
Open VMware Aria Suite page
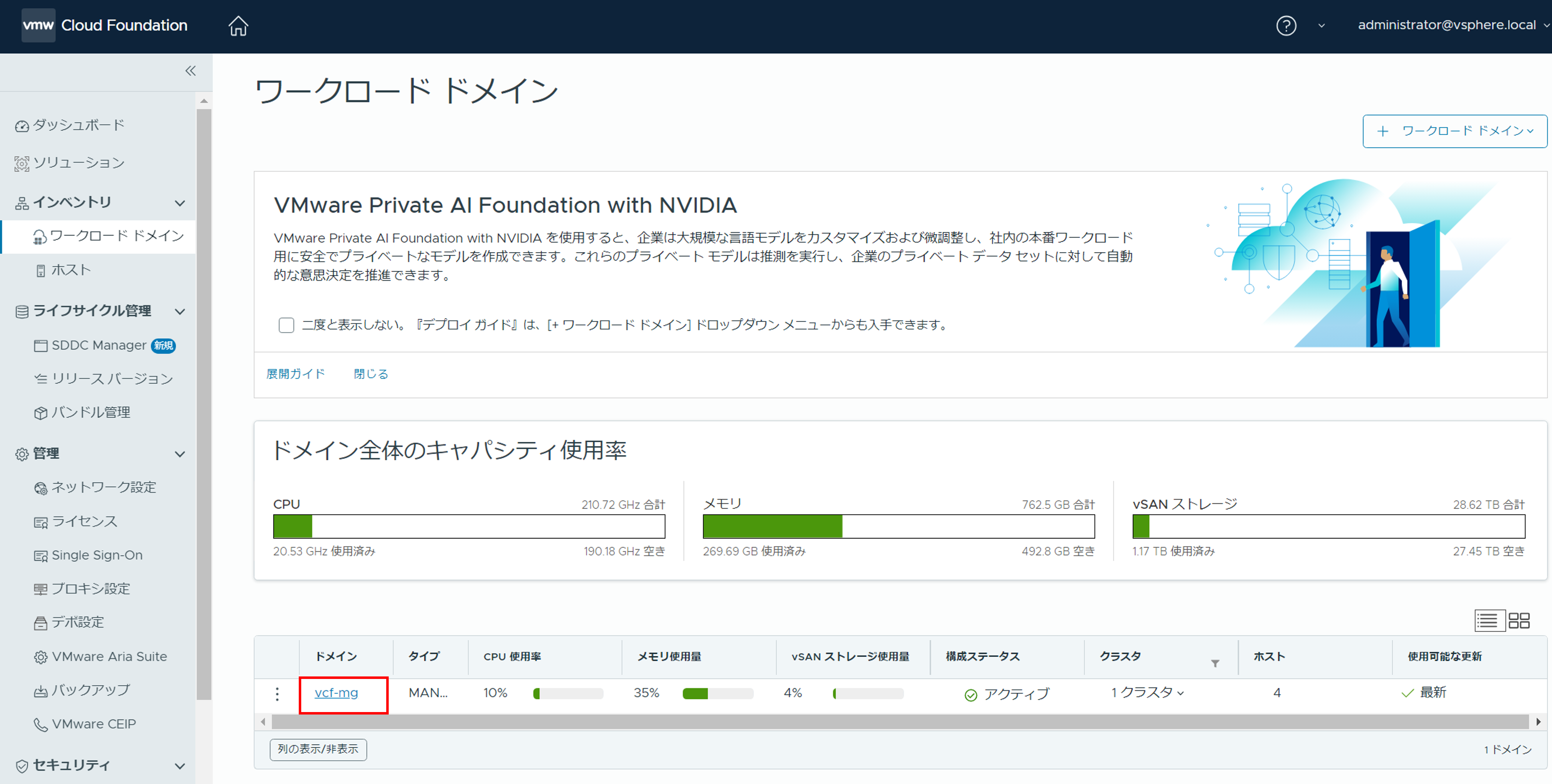click(x=109, y=656)
